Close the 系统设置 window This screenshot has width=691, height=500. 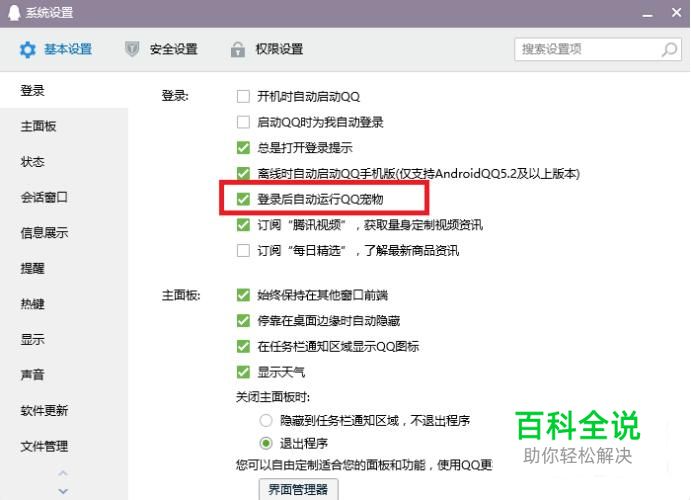(x=676, y=13)
